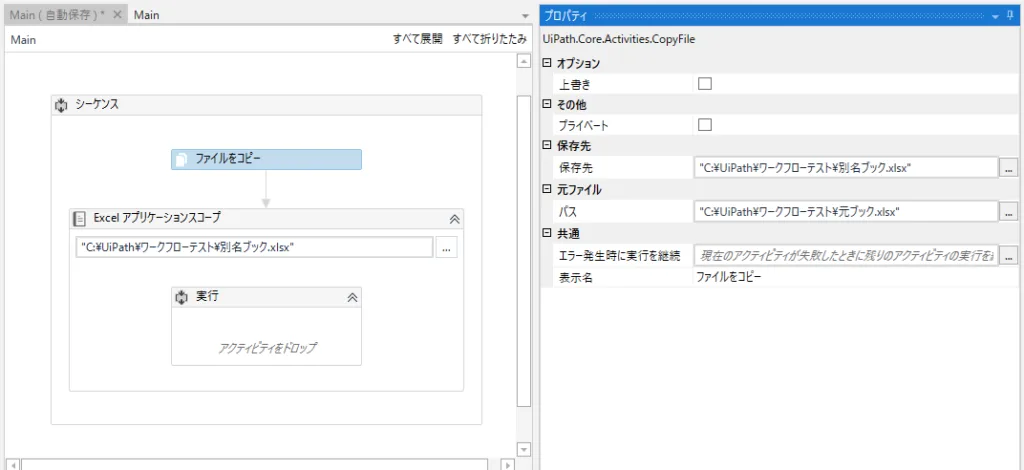Click the シーケンス title text
Screen dimensions: 1024x470
pos(97,104)
